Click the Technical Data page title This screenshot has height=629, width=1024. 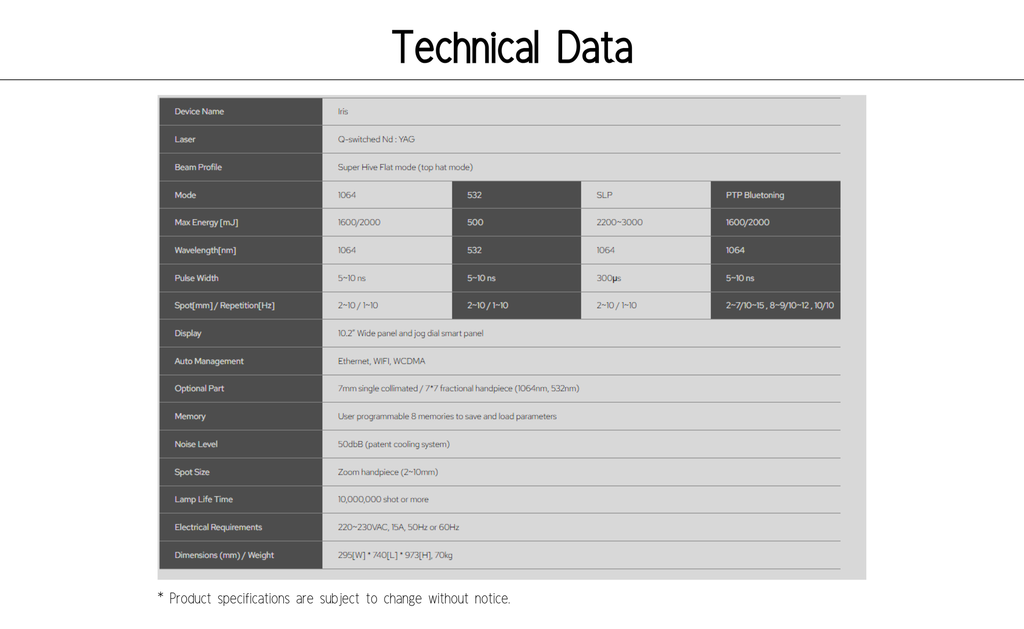(511, 47)
